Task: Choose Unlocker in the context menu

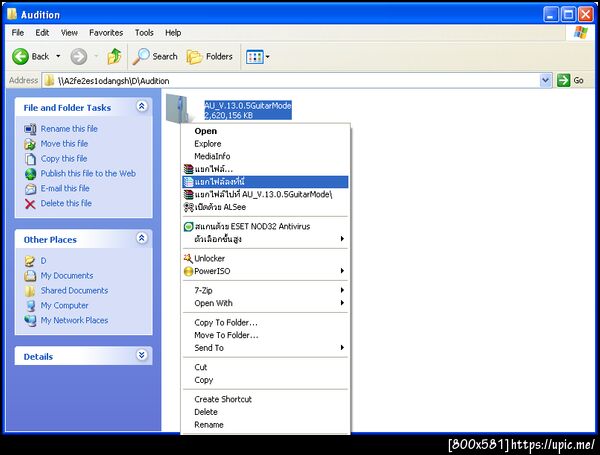Action: (x=266, y=259)
